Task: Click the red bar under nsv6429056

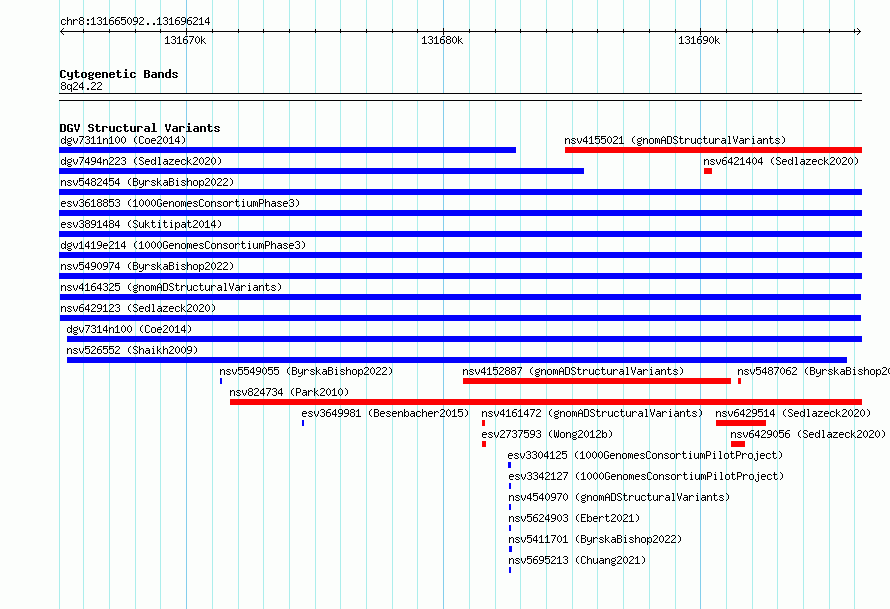Action: point(737,444)
